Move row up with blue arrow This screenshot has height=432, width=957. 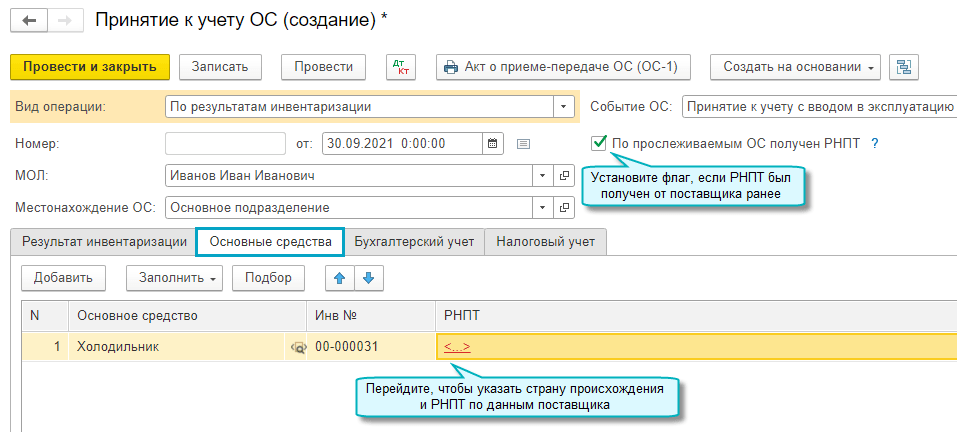(340, 278)
